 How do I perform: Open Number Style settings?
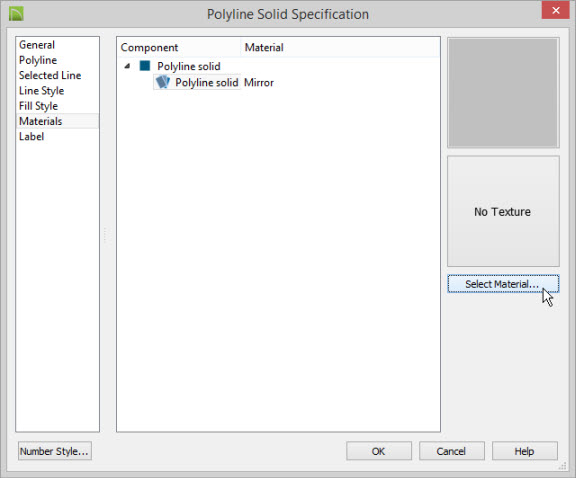pyautogui.click(x=55, y=451)
